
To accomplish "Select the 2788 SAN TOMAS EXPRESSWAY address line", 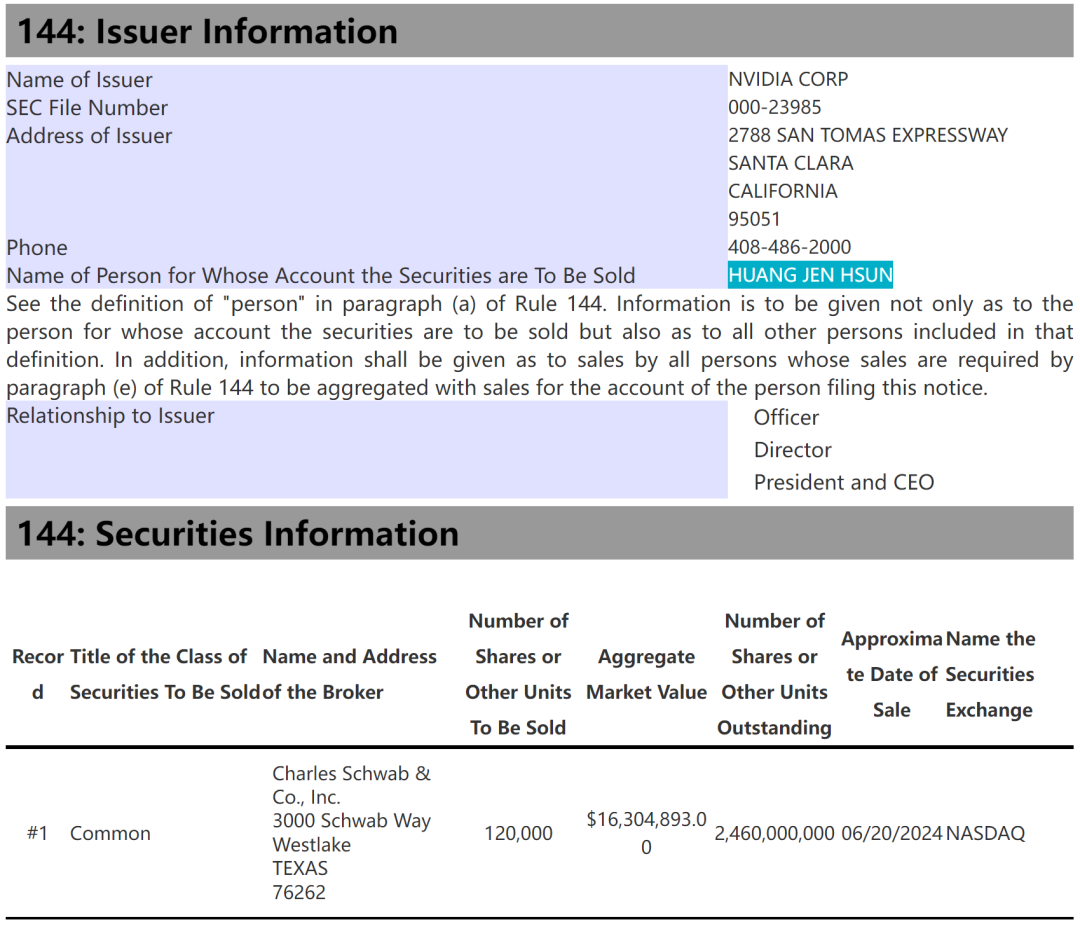I will 867,135.
